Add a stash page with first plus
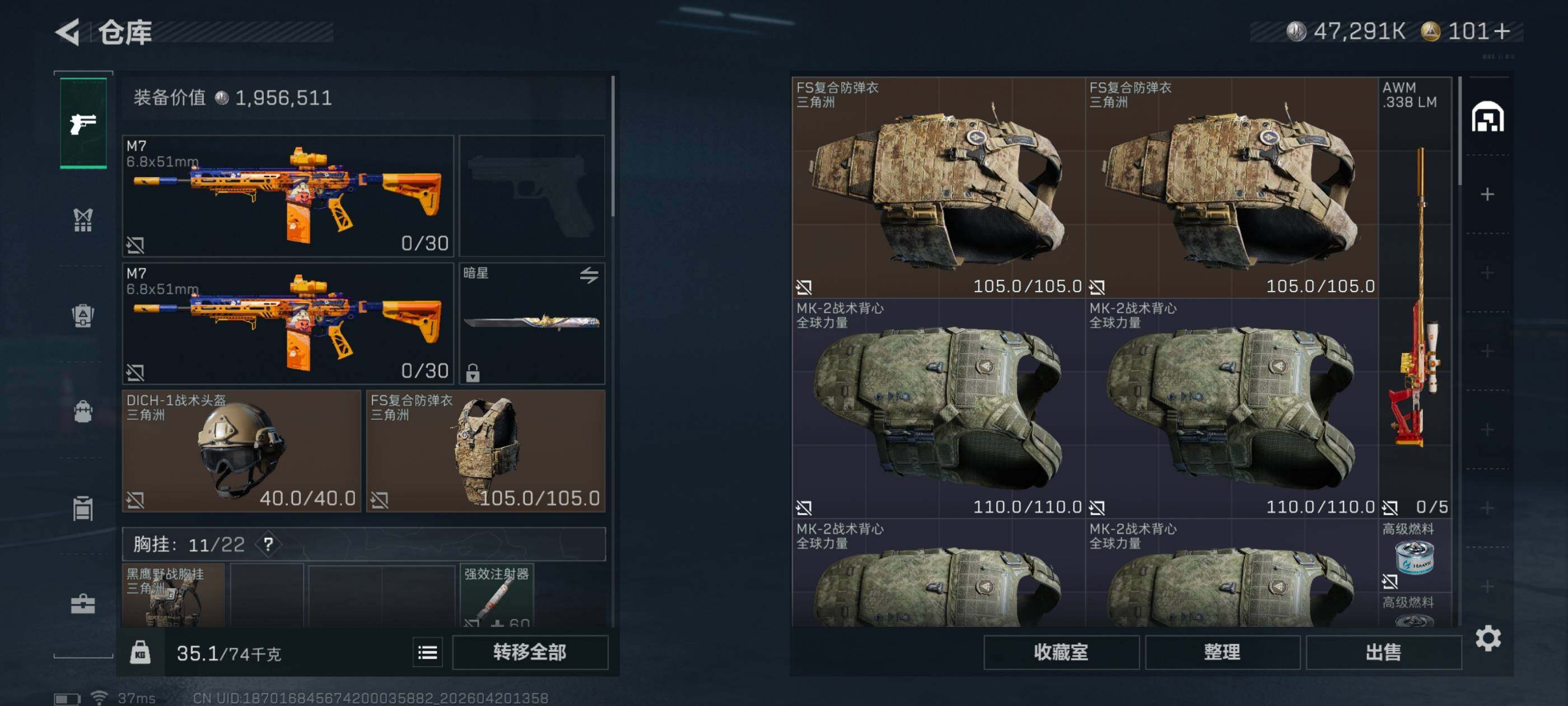1568x706 pixels. [x=1488, y=194]
